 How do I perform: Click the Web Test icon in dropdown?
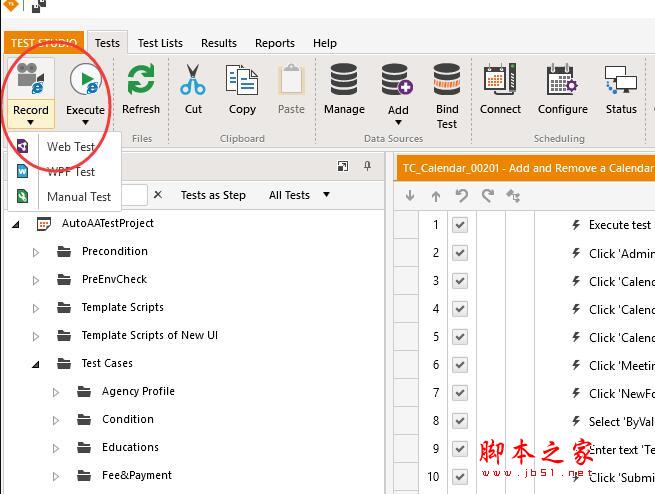23,146
